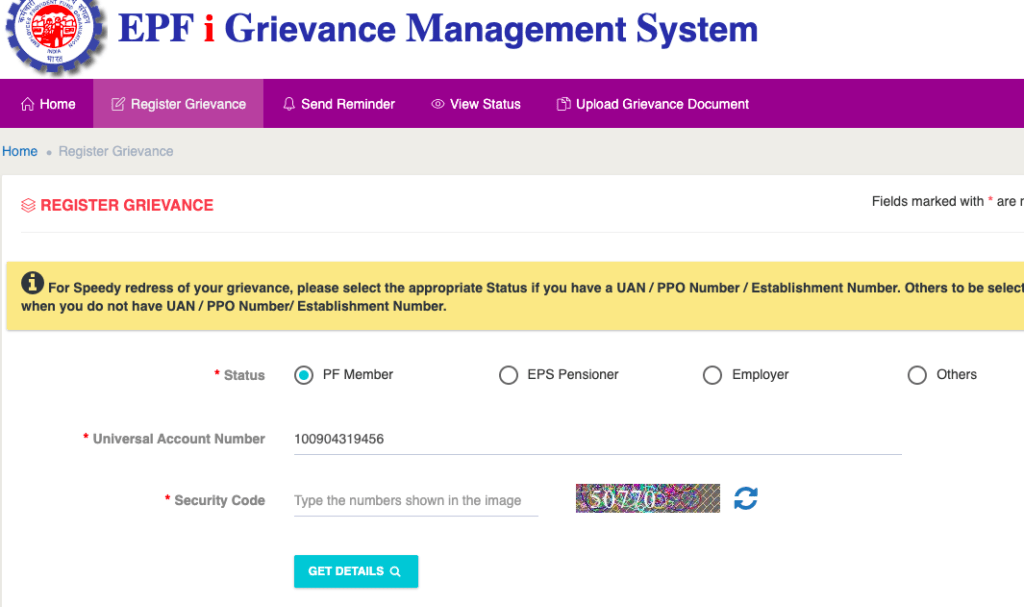The width and height of the screenshot is (1024, 607).
Task: Open the Register Grievance menu tab
Action: click(x=178, y=104)
